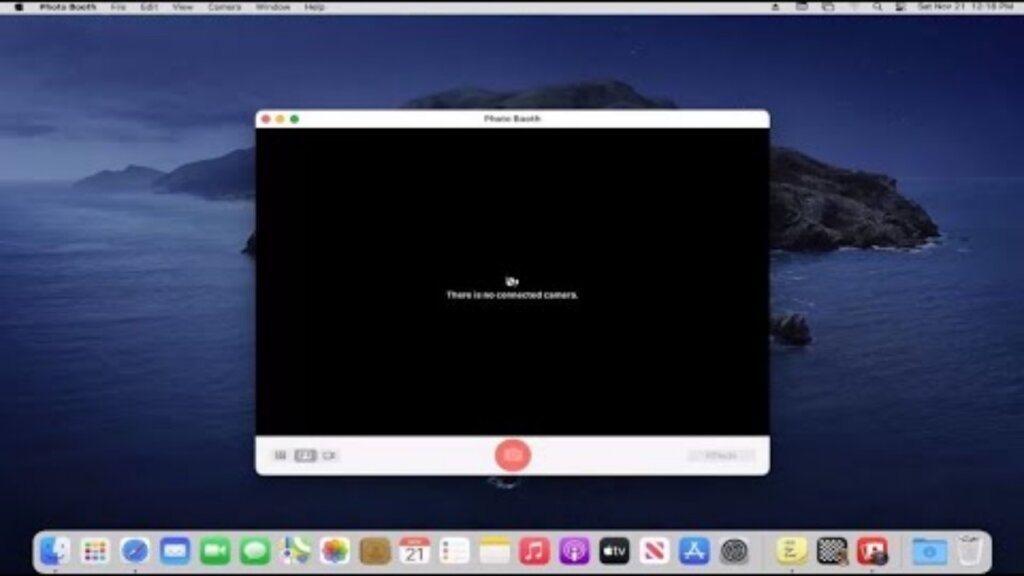Screen dimensions: 1024x576
Task: Open Photos from the Dock
Action: [x=335, y=551]
